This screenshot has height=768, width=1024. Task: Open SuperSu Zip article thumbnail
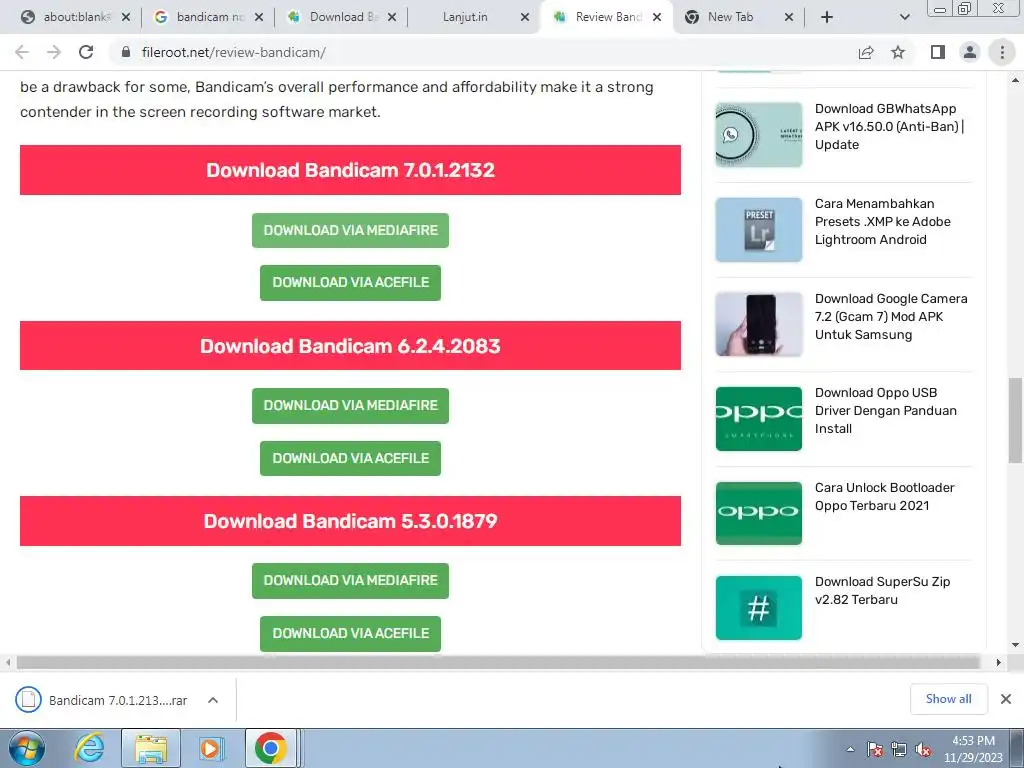[758, 608]
